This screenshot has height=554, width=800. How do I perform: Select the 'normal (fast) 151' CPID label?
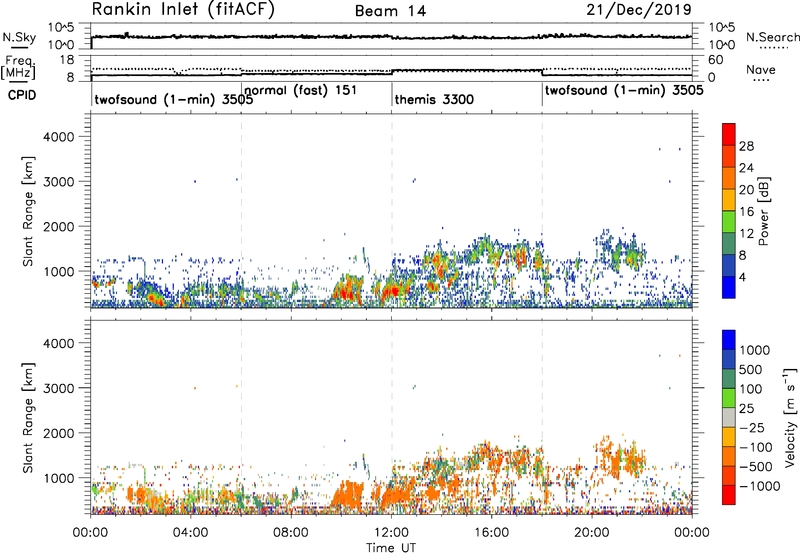point(300,91)
